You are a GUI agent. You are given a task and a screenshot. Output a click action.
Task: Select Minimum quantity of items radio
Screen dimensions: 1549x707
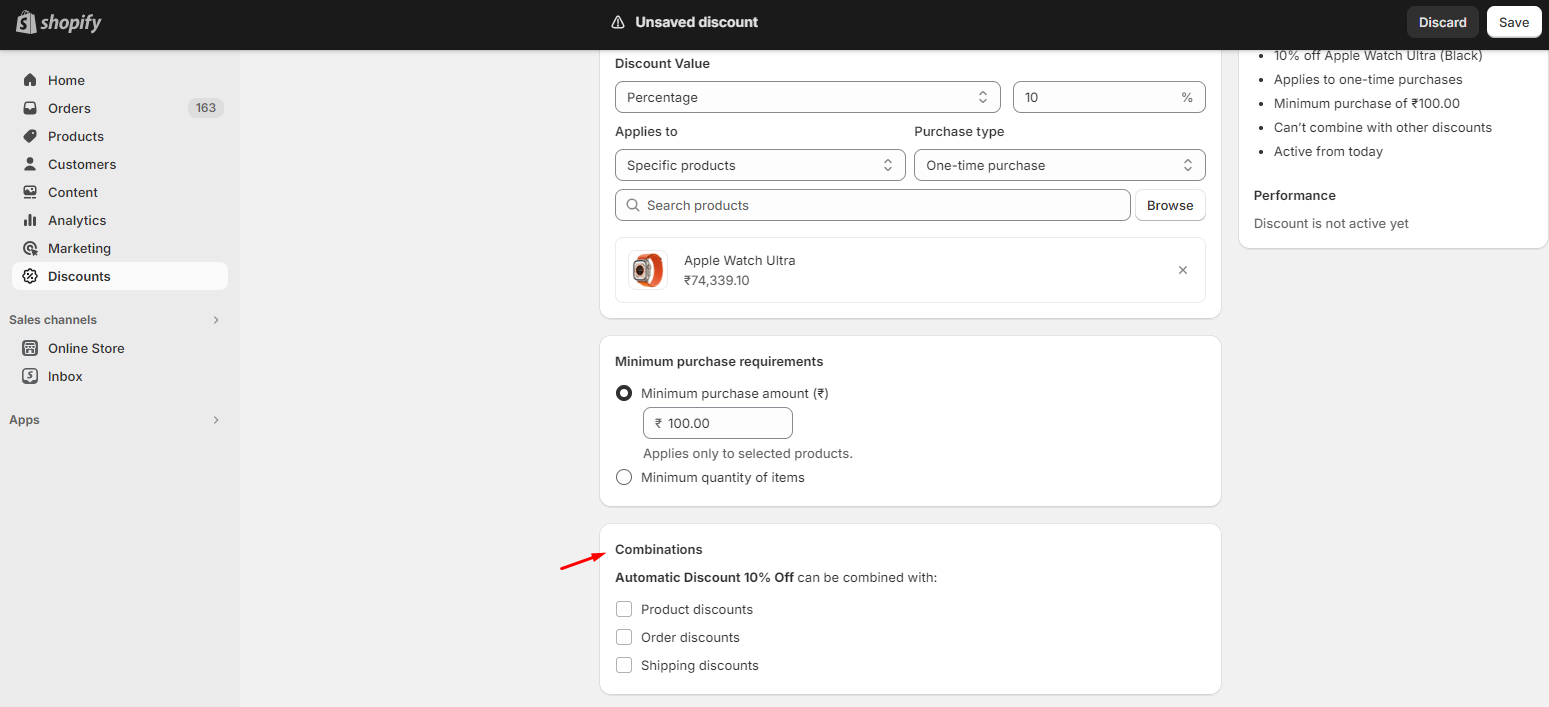point(624,477)
